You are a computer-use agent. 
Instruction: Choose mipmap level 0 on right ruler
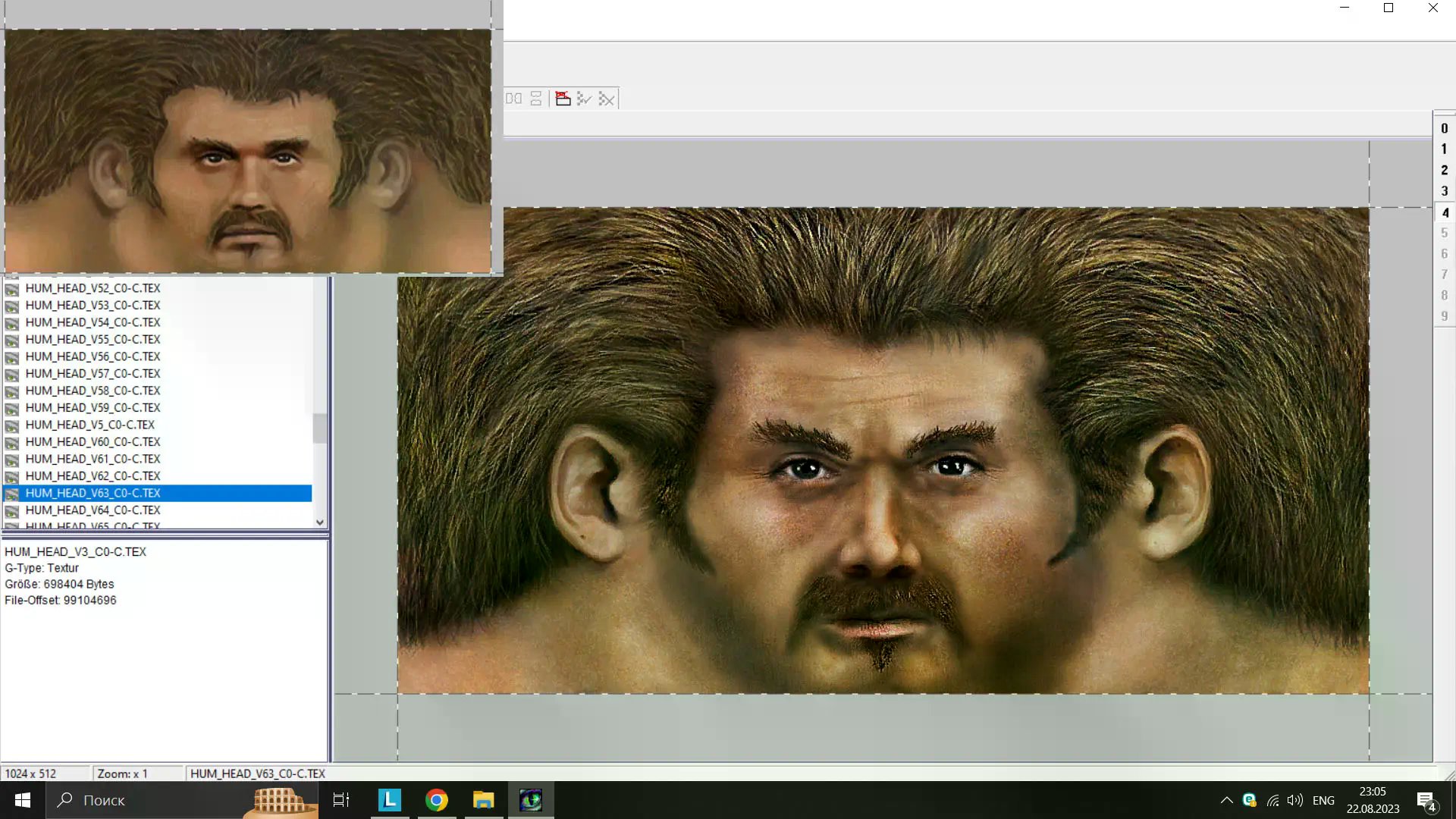click(1444, 128)
